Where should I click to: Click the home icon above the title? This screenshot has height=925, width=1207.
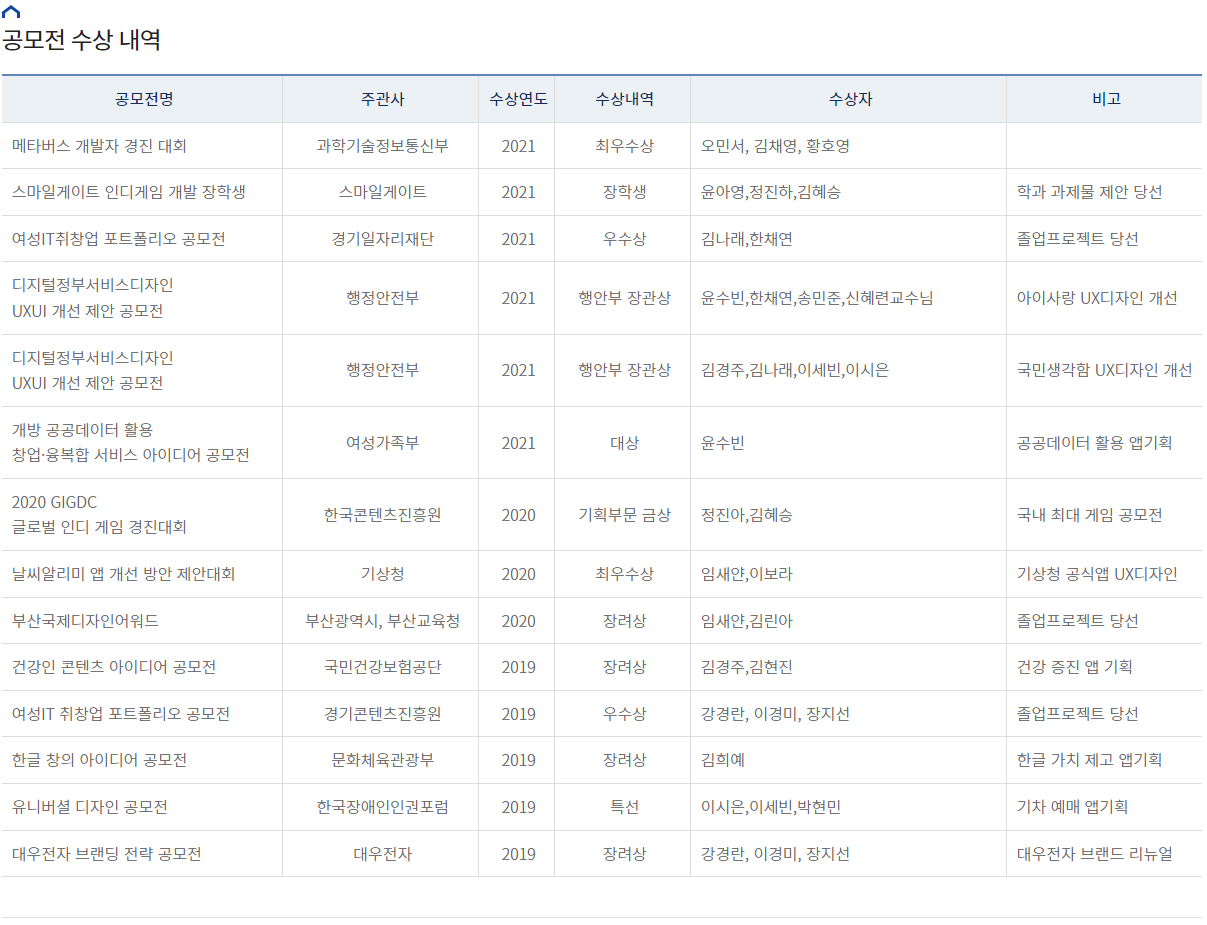tap(11, 11)
